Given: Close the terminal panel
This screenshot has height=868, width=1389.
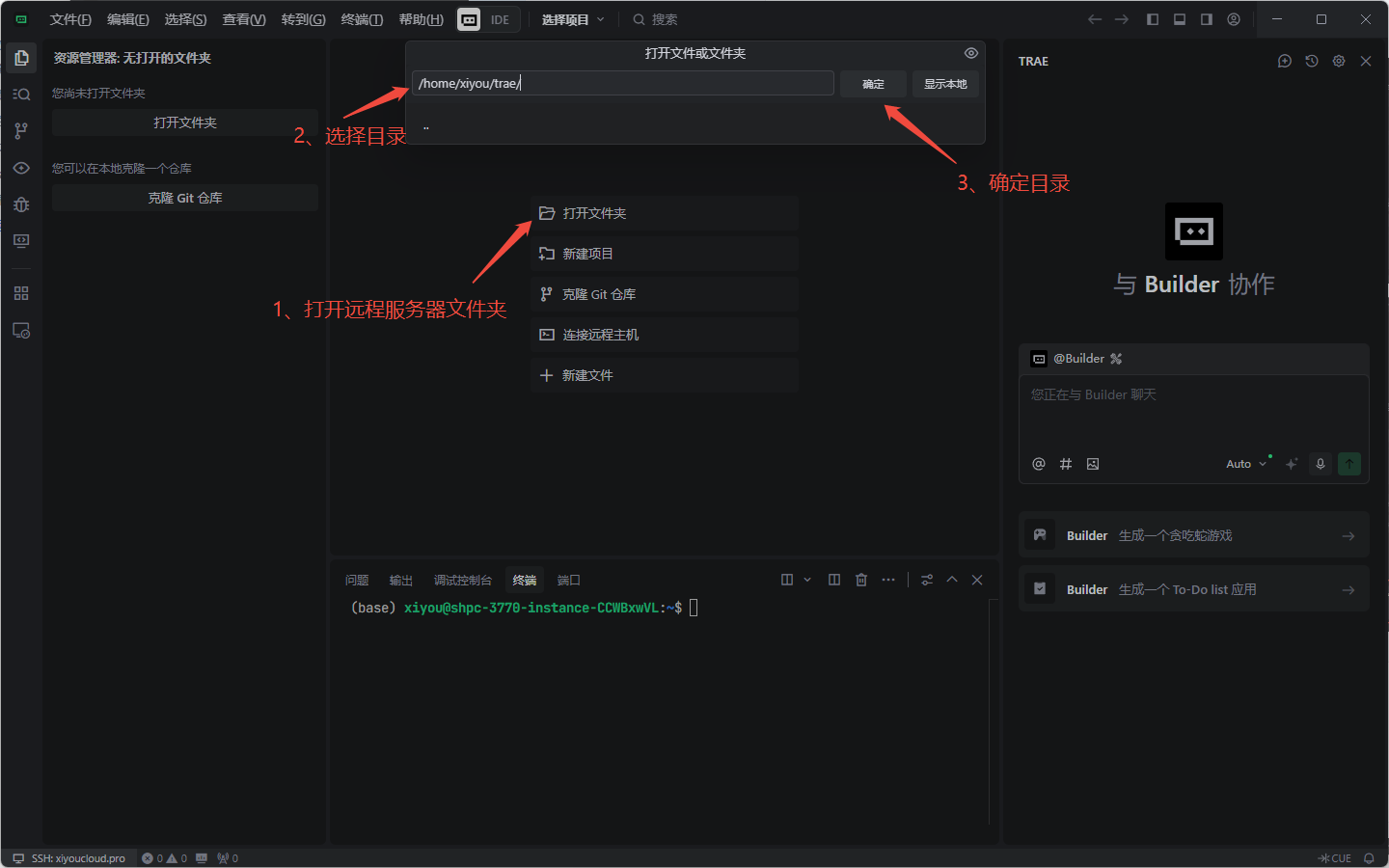Looking at the screenshot, I should click(x=977, y=580).
